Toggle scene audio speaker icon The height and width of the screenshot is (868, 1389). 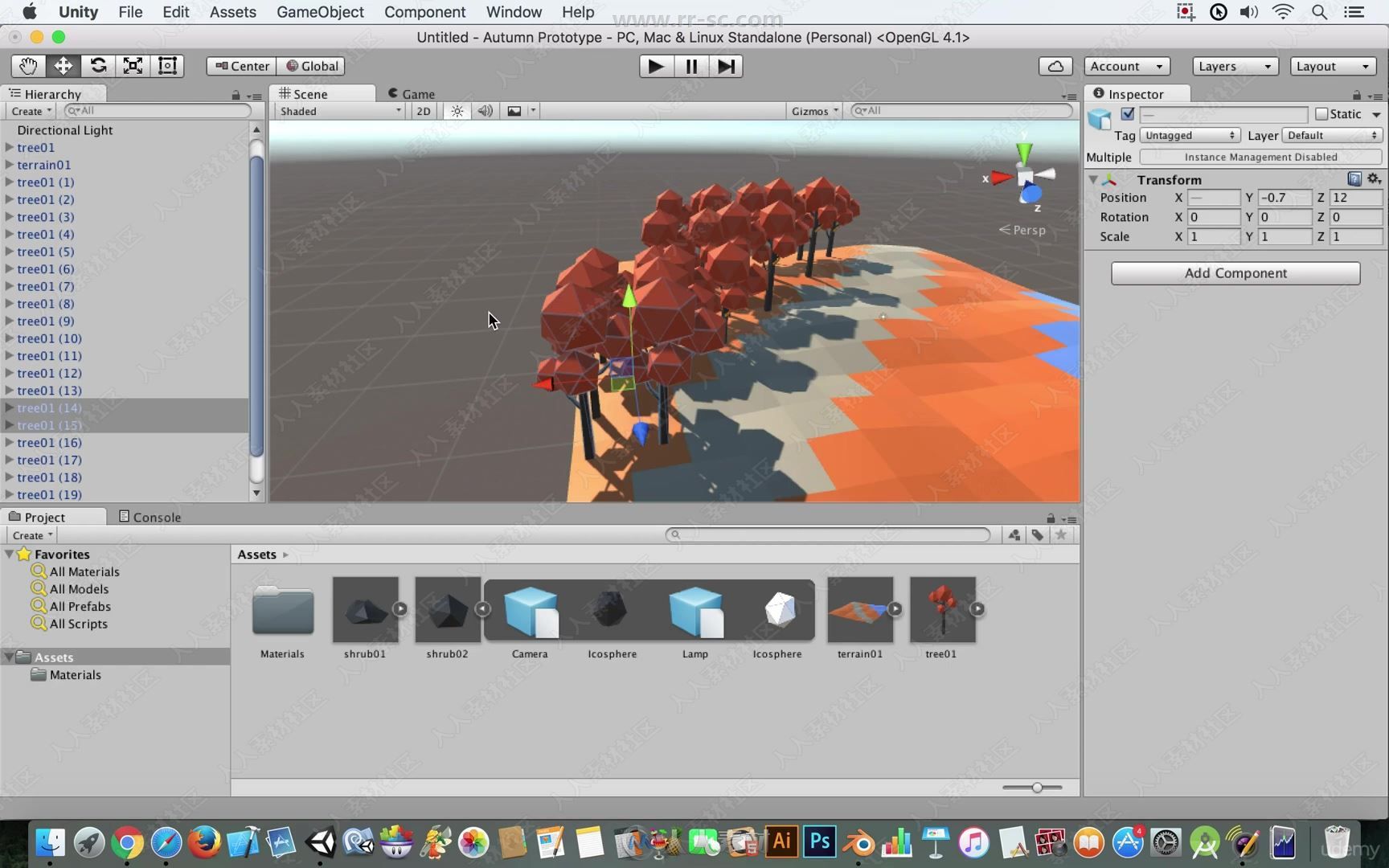click(x=486, y=111)
